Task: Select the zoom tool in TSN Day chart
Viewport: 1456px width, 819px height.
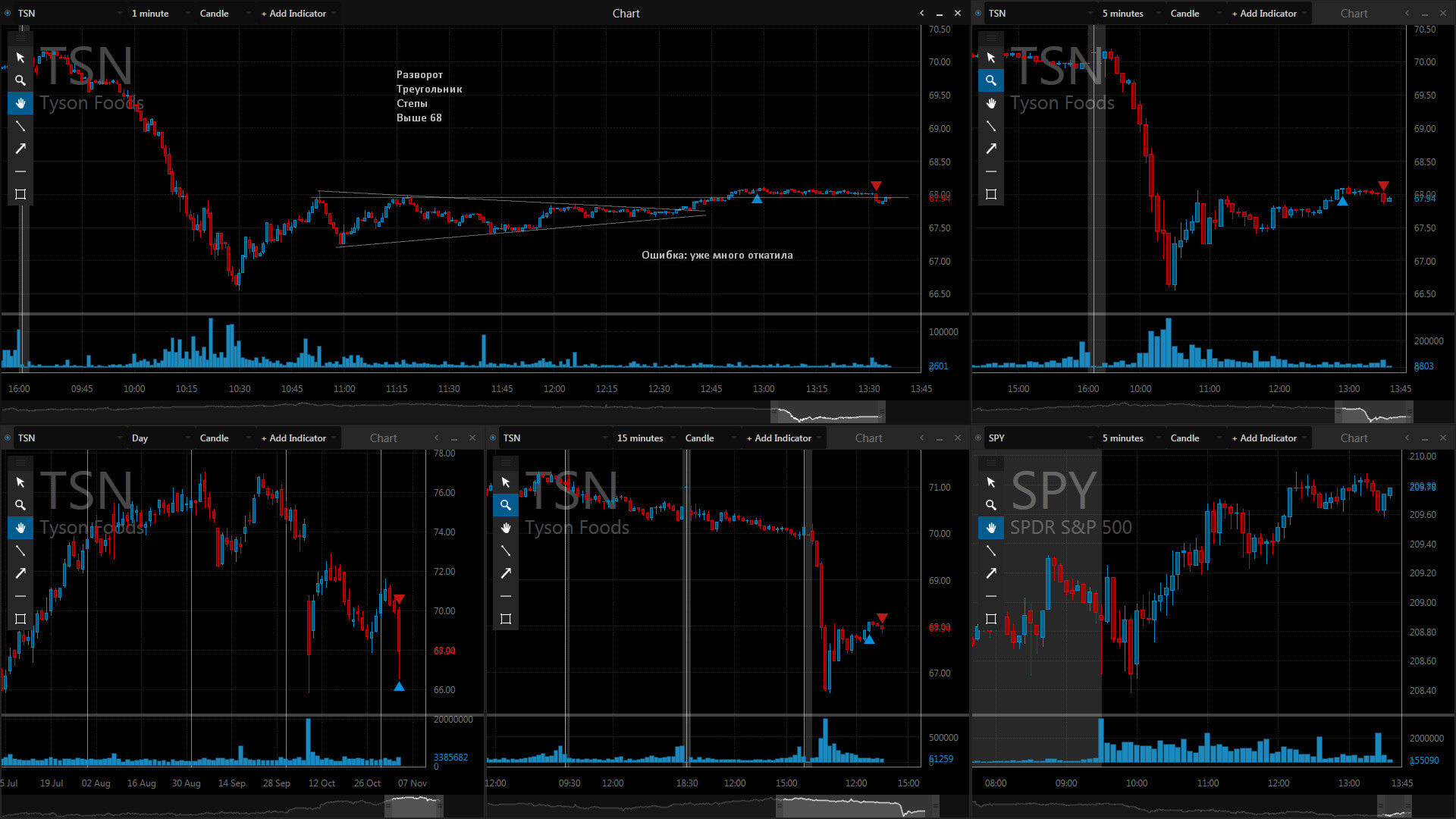Action: [20, 505]
